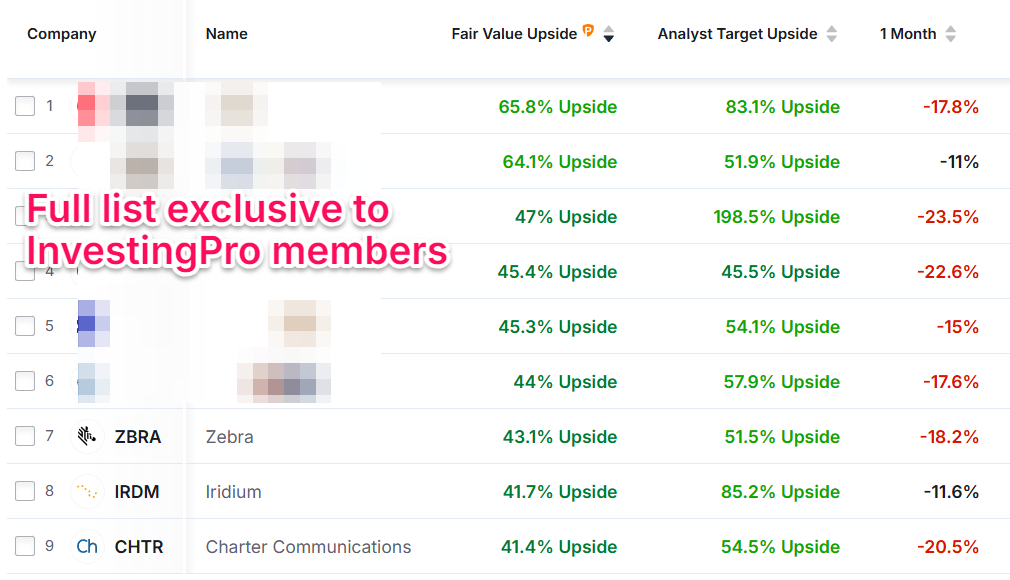
Task: Click the Charter Communications name link
Action: coord(308,547)
